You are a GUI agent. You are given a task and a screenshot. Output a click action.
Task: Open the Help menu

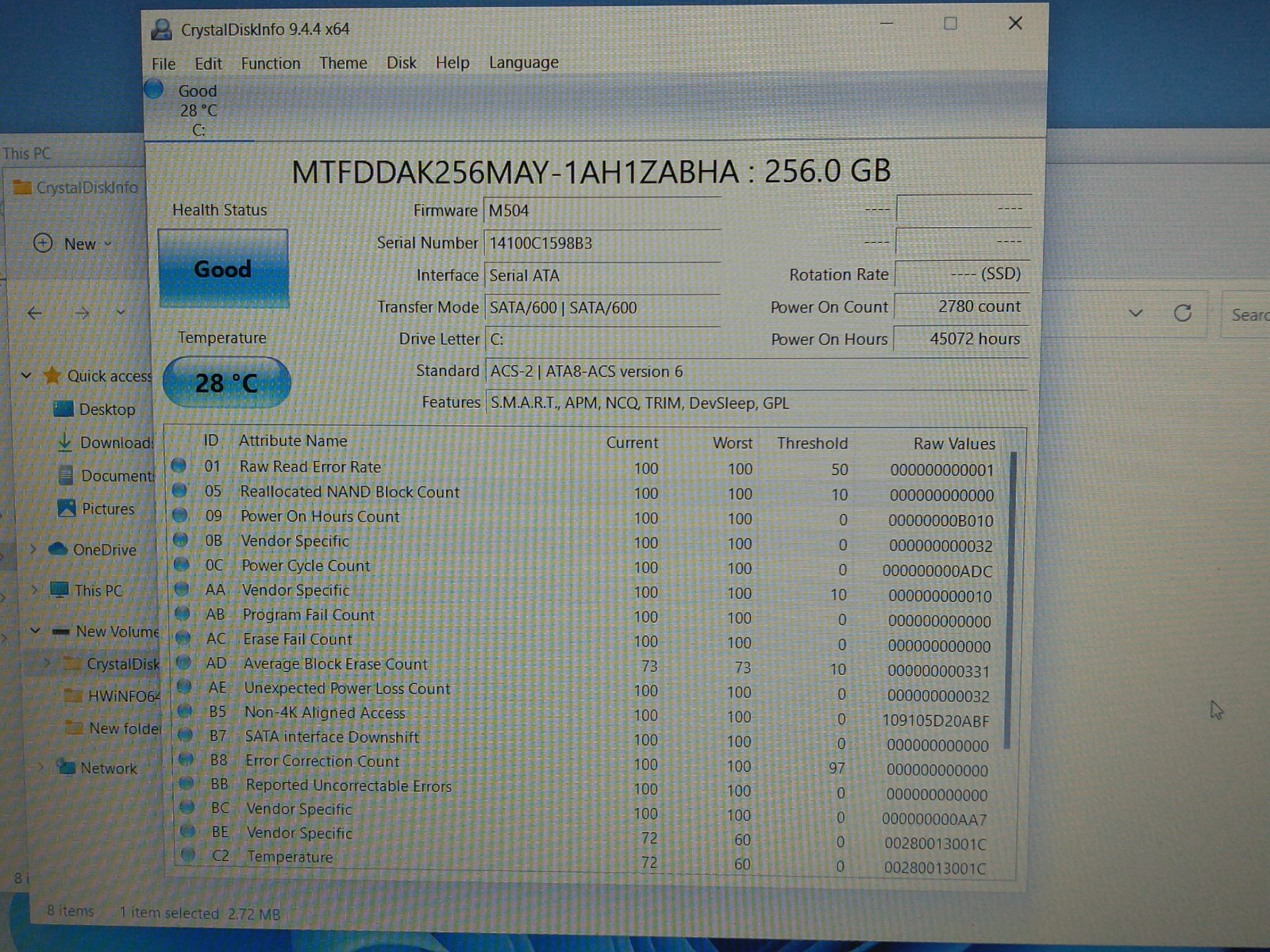point(452,63)
